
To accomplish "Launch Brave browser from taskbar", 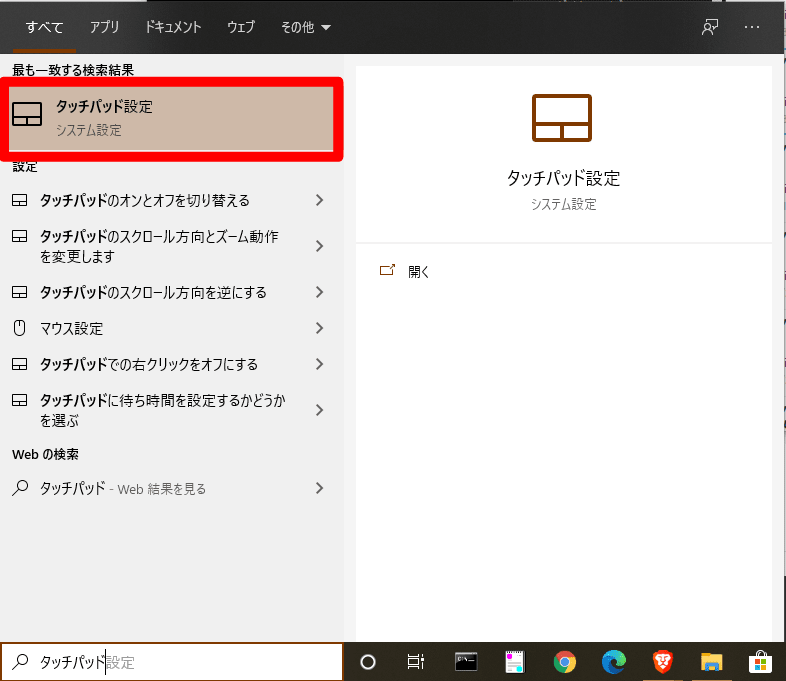I will point(663,662).
